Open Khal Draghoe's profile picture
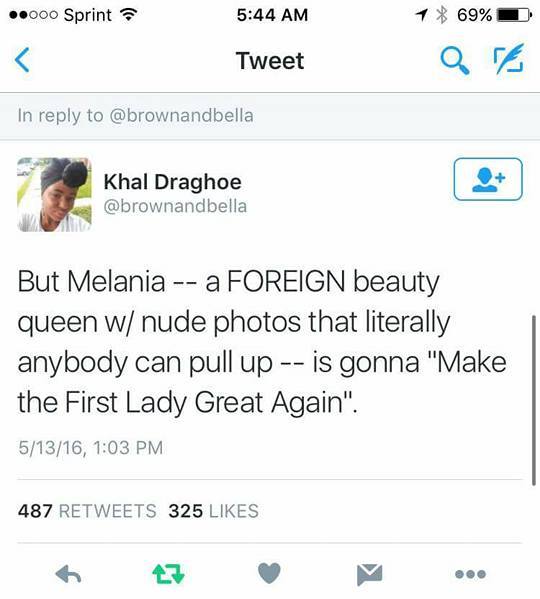Image resolution: width=540 pixels, height=599 pixels. click(x=54, y=195)
